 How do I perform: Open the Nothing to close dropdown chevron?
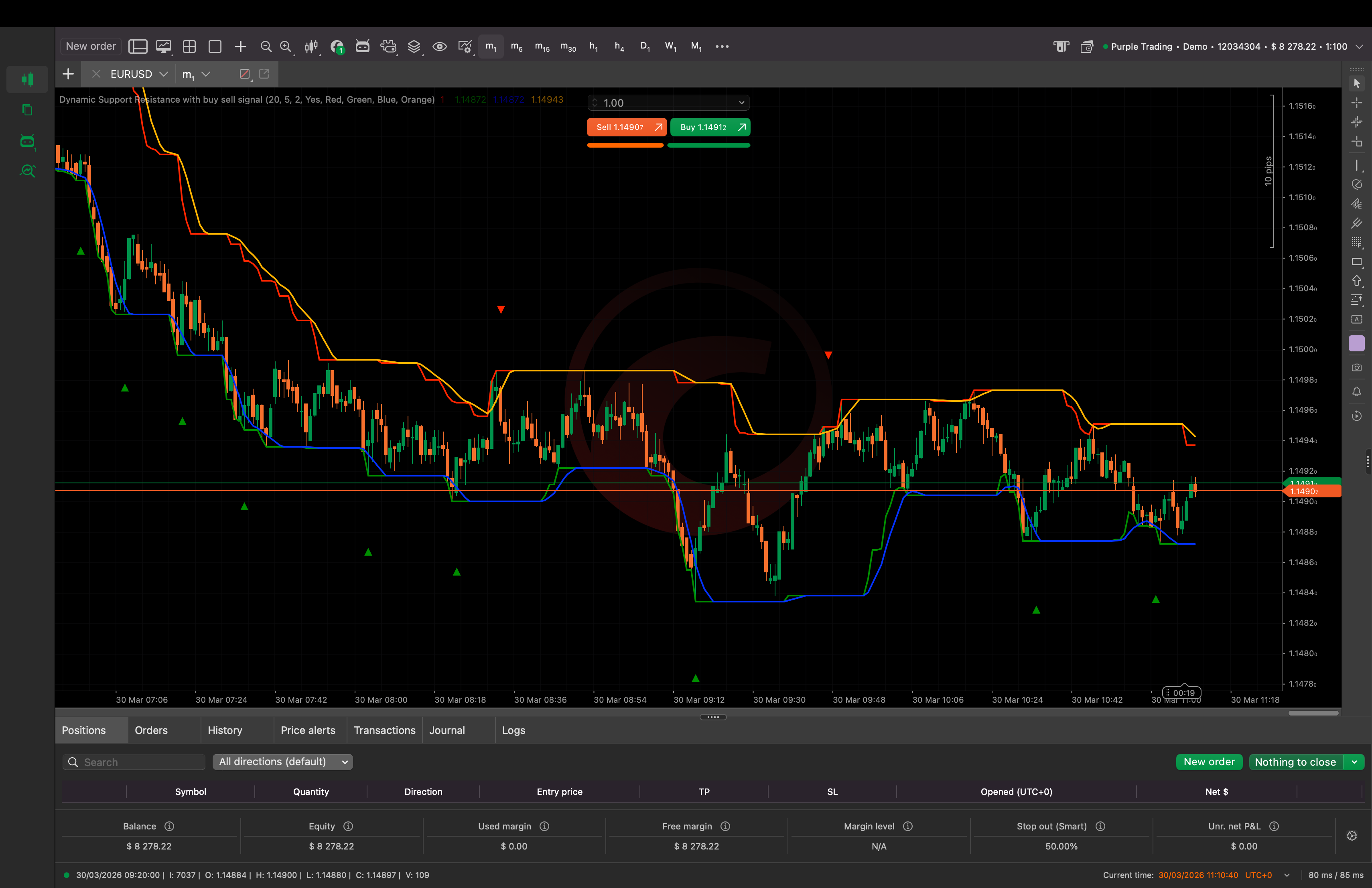1356,762
